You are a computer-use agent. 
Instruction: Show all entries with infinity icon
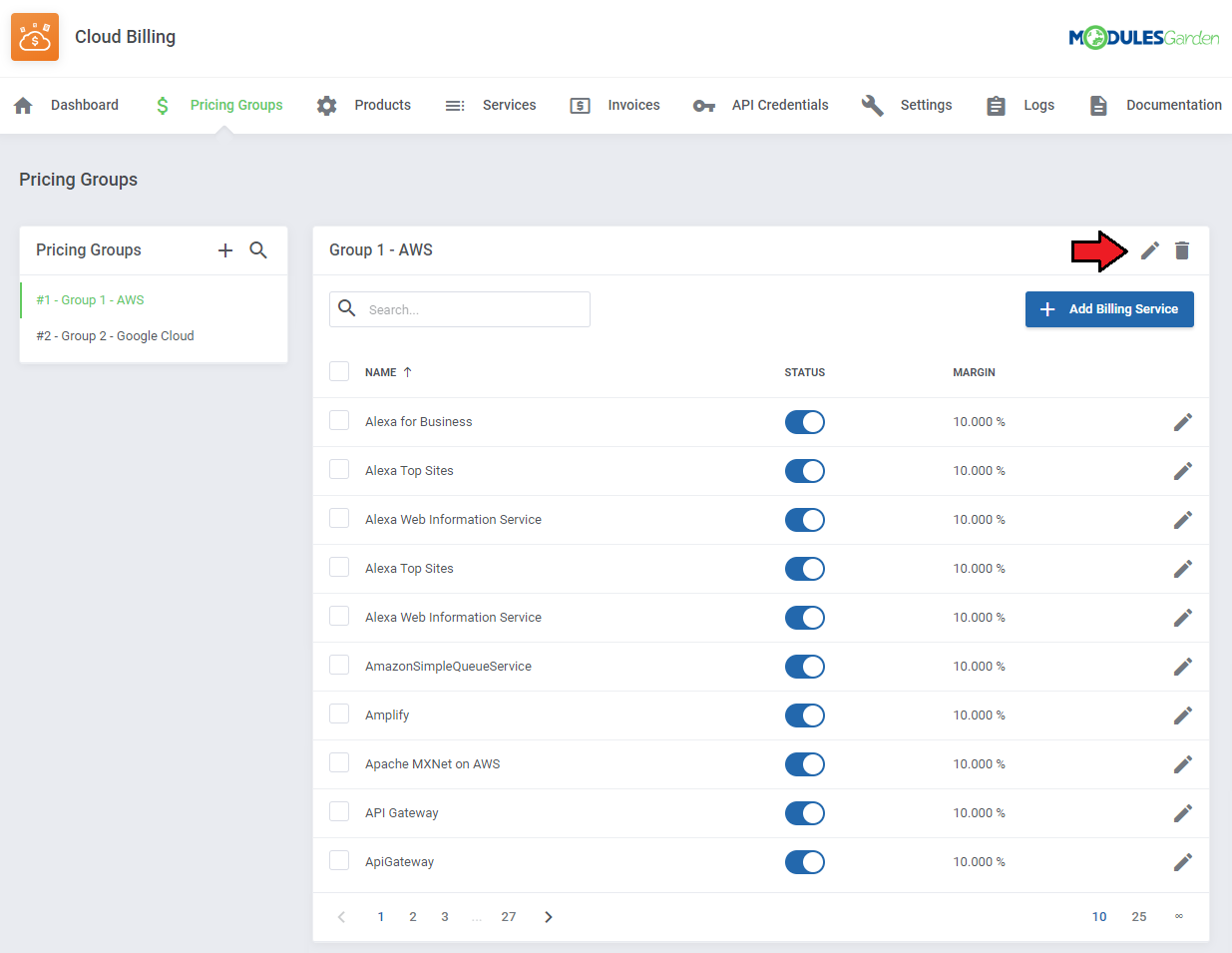1179,916
